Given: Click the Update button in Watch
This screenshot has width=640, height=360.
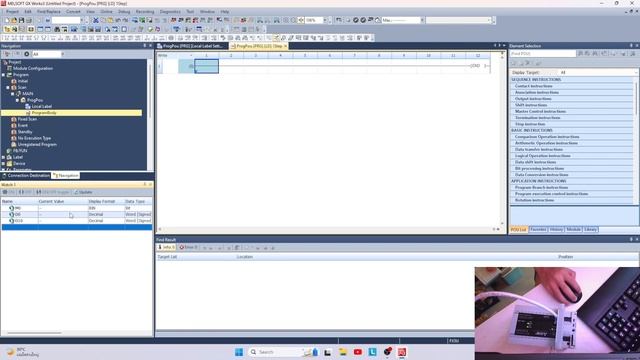Looking at the screenshot, I should tap(83, 192).
